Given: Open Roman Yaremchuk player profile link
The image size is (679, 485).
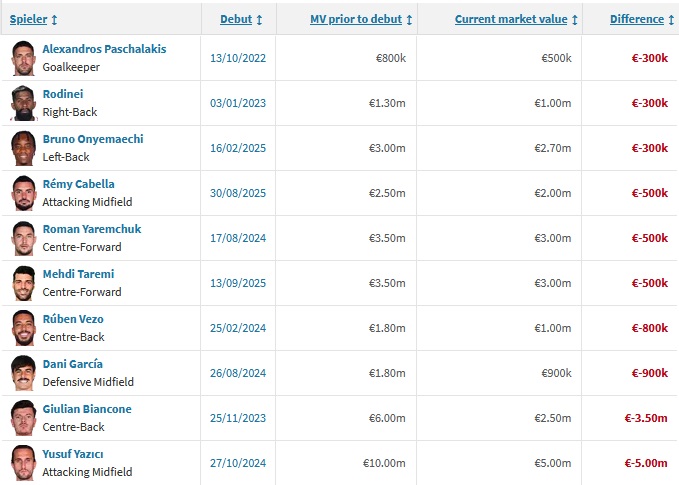Looking at the screenshot, I should point(92,229).
